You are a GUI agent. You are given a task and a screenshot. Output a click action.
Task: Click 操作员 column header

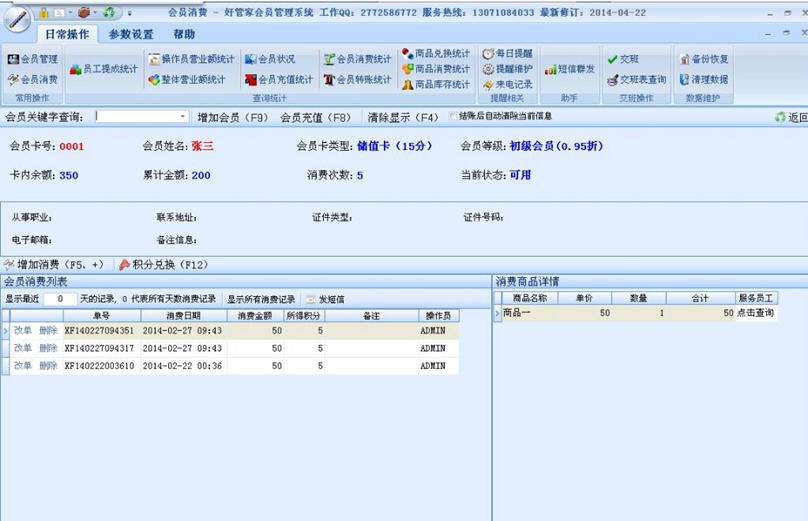click(x=439, y=315)
